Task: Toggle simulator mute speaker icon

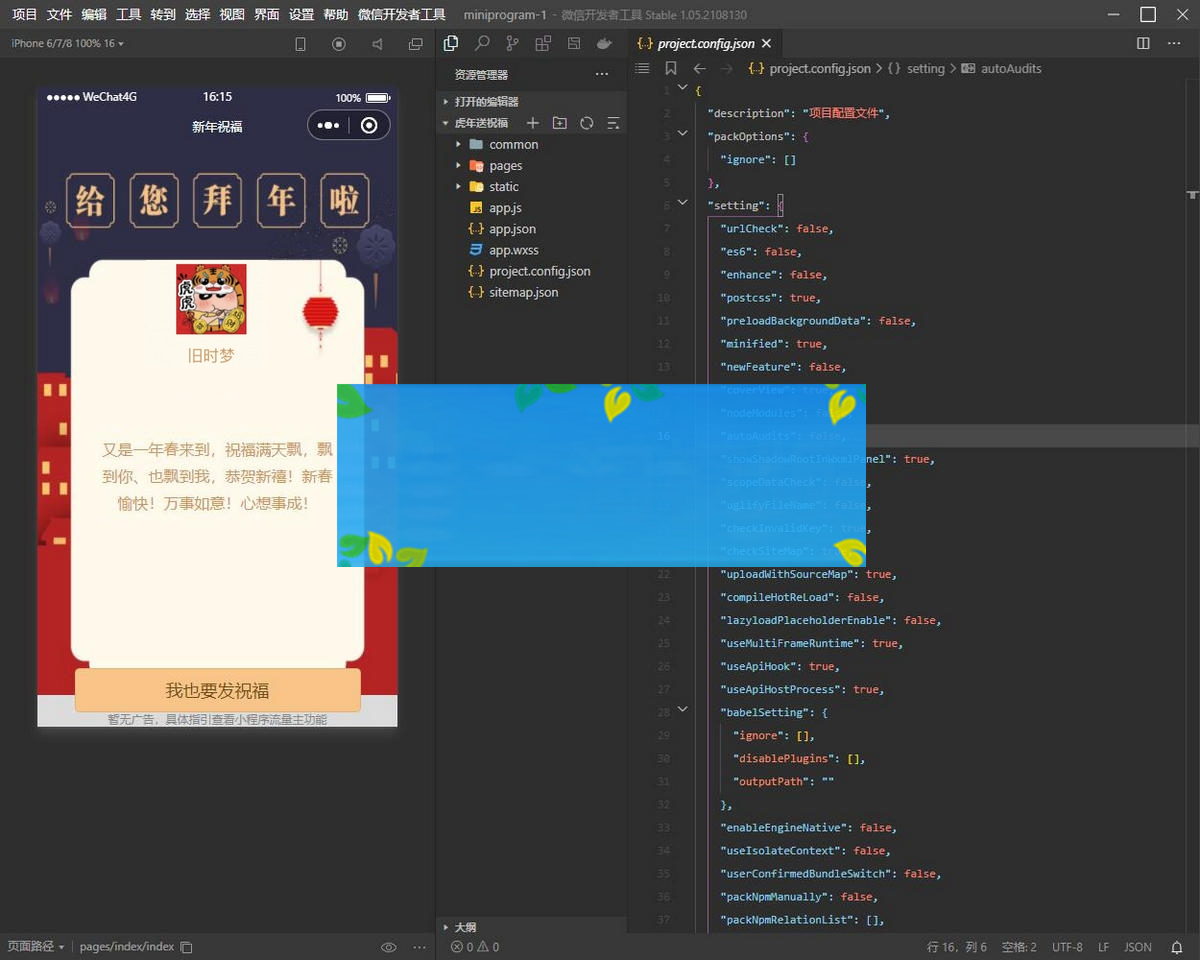Action: (x=377, y=44)
